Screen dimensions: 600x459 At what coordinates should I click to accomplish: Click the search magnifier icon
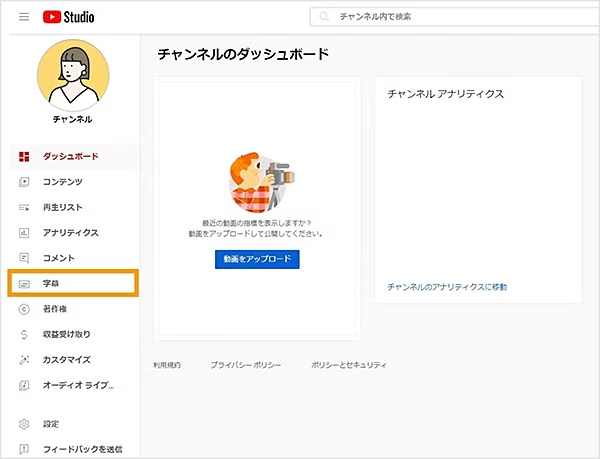(324, 17)
